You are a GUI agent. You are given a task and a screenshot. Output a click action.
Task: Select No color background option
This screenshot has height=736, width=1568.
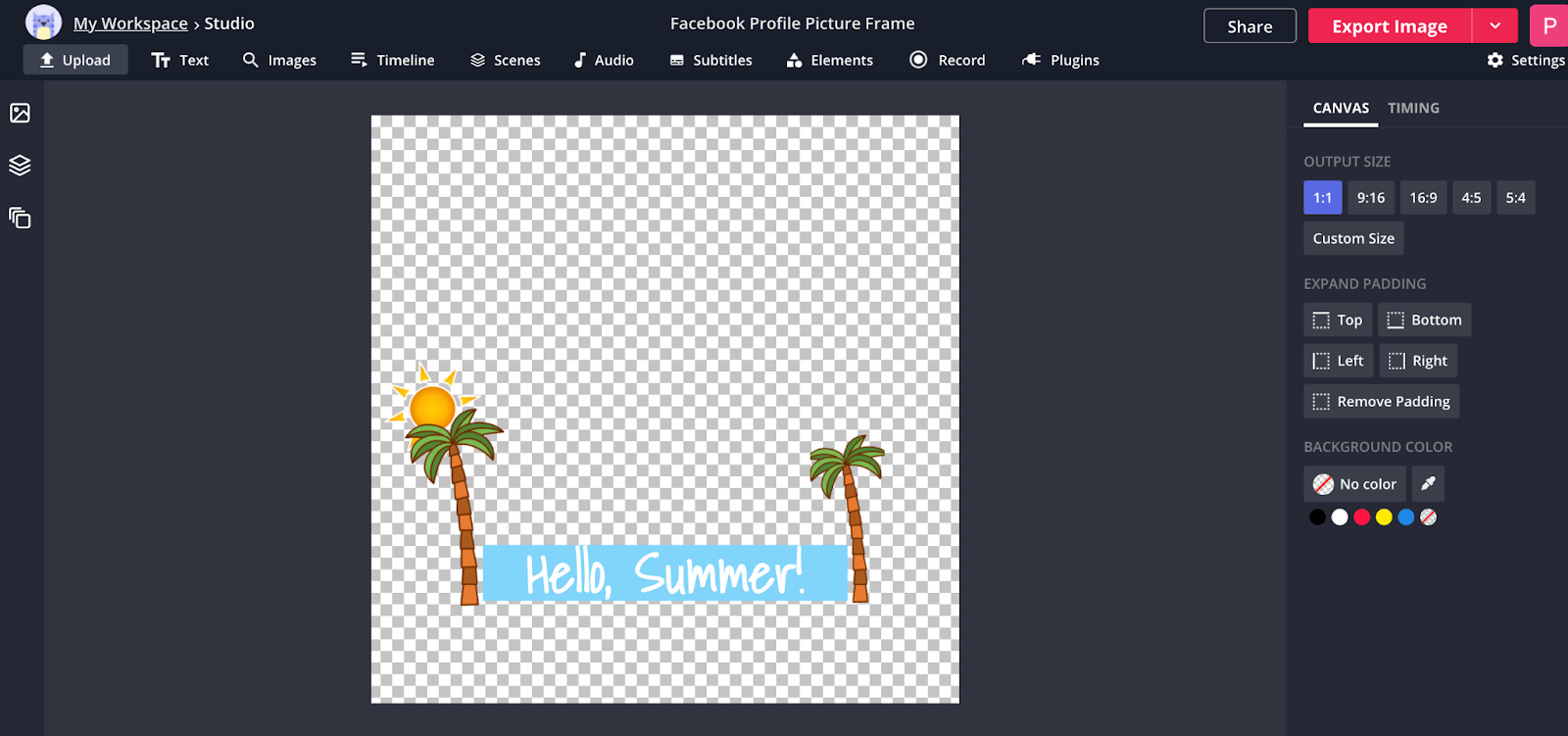(x=1355, y=484)
